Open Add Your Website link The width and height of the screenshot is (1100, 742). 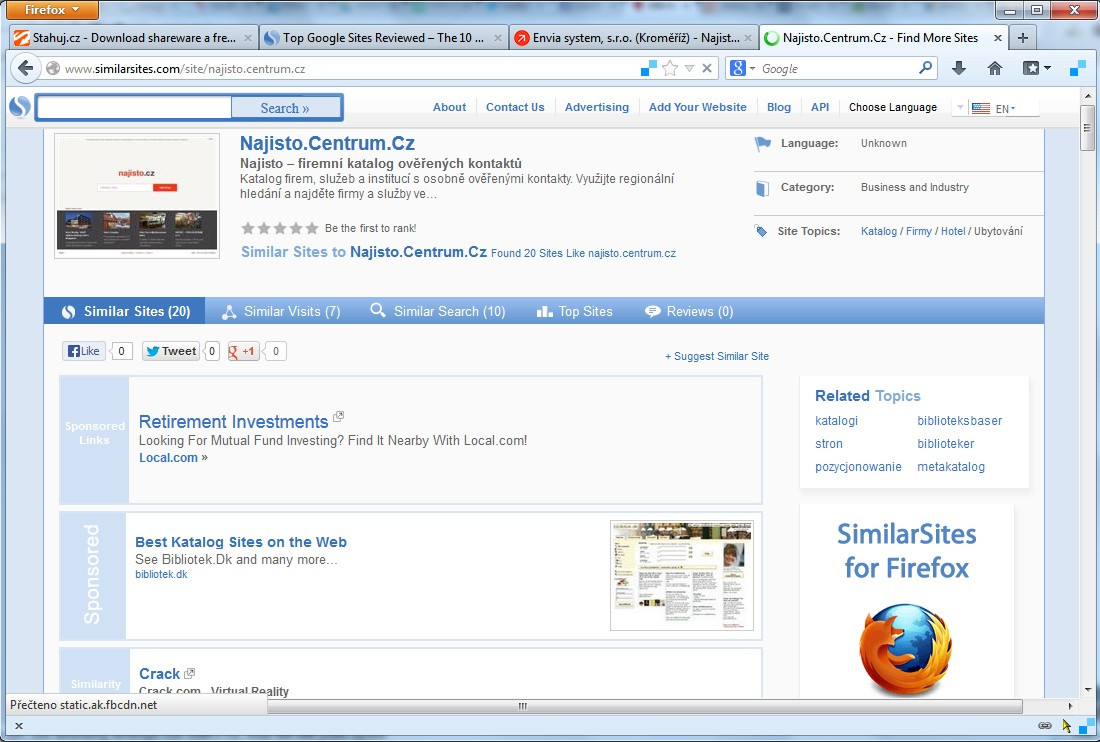coord(697,107)
